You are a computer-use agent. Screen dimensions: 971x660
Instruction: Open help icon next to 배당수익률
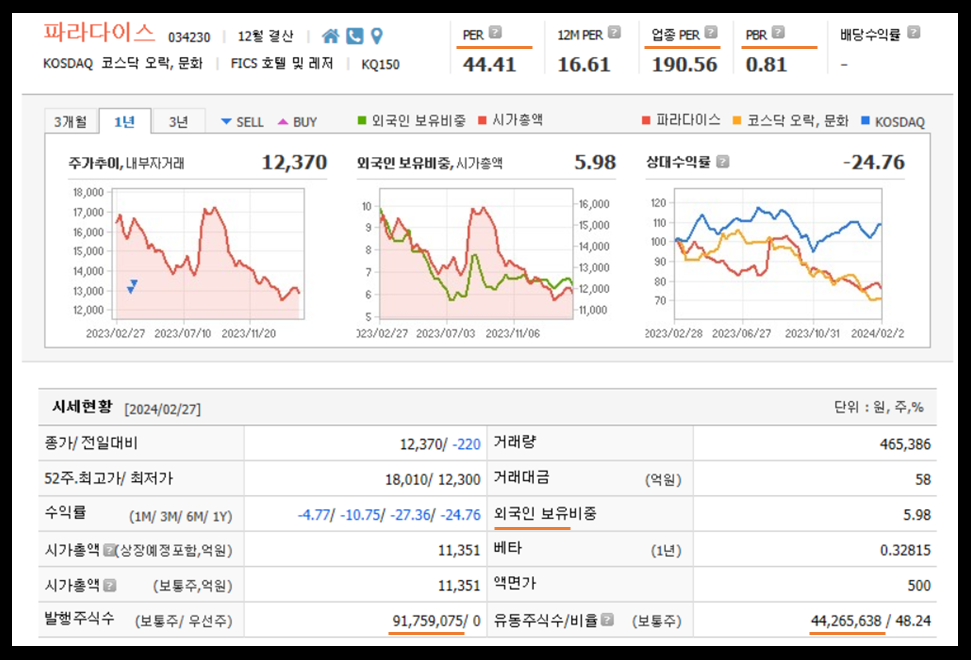tap(913, 32)
